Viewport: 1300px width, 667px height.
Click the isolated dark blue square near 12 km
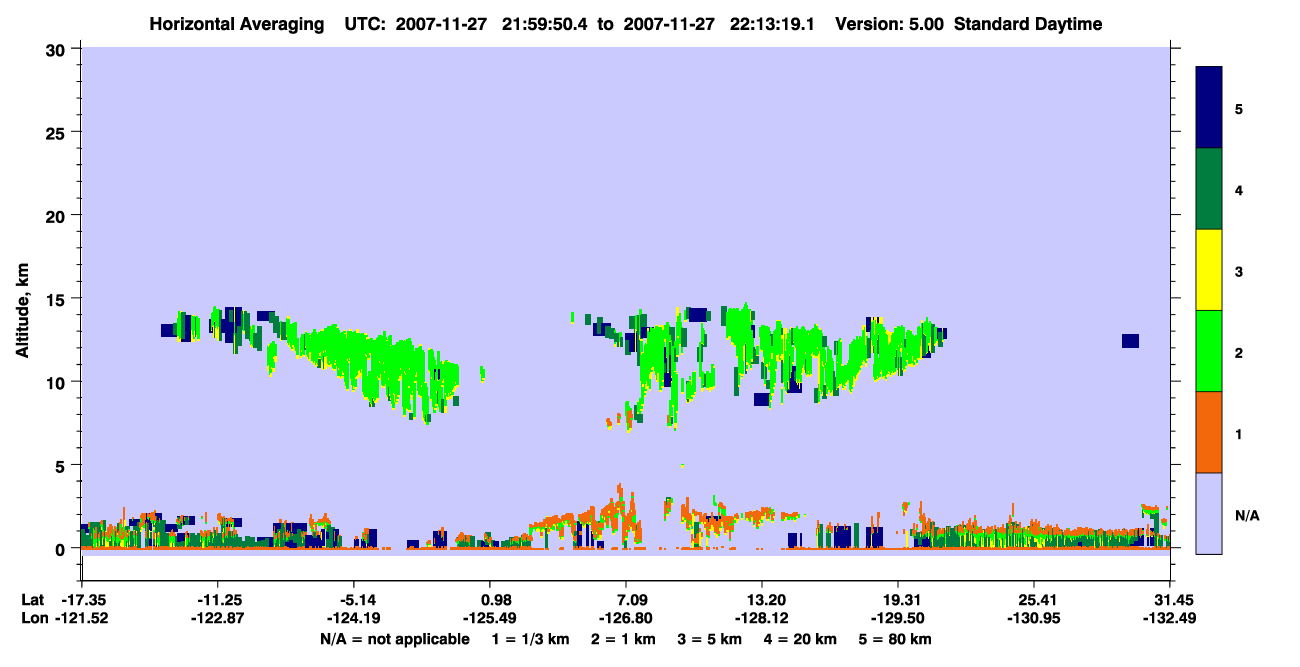tap(1130, 341)
